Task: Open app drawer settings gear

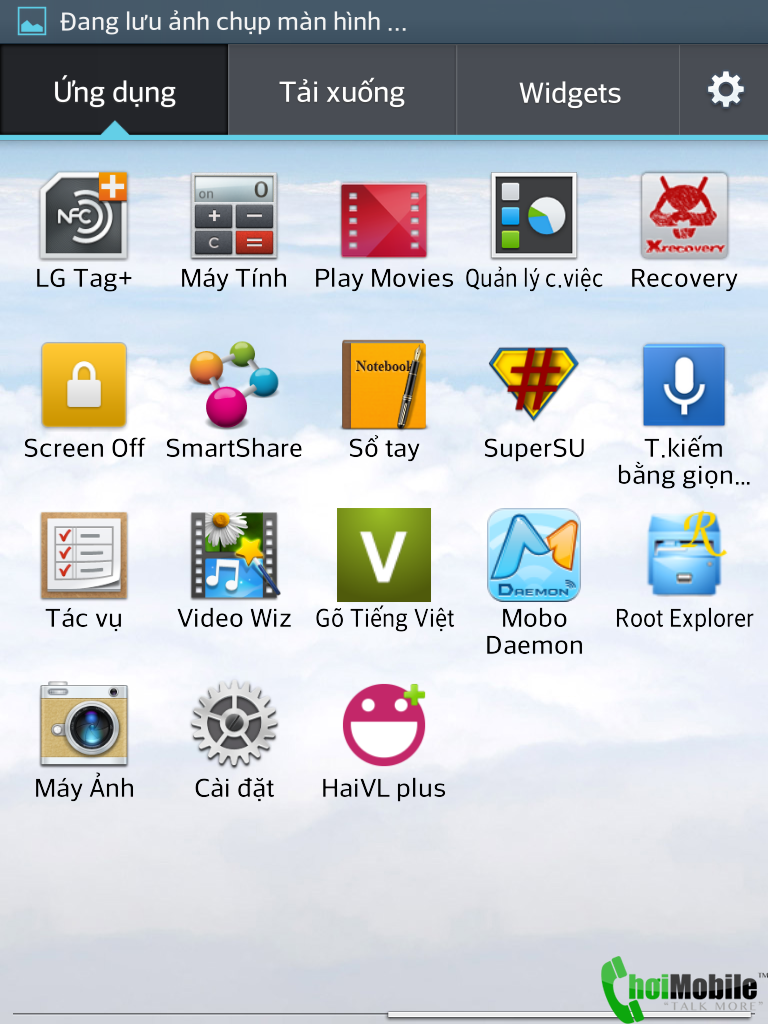Action: (726, 90)
